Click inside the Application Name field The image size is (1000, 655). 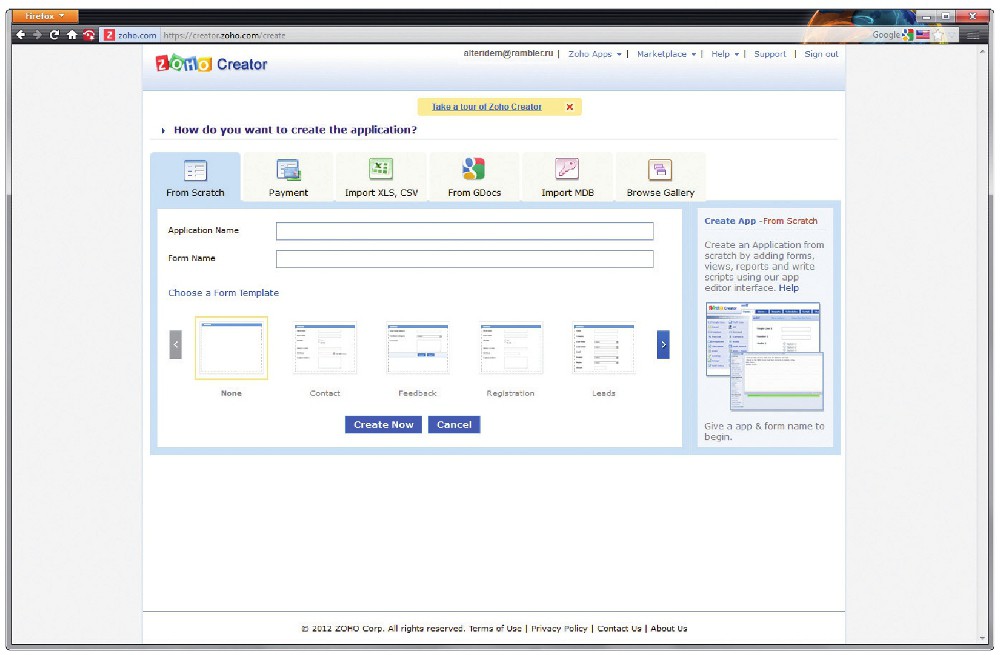pos(464,231)
